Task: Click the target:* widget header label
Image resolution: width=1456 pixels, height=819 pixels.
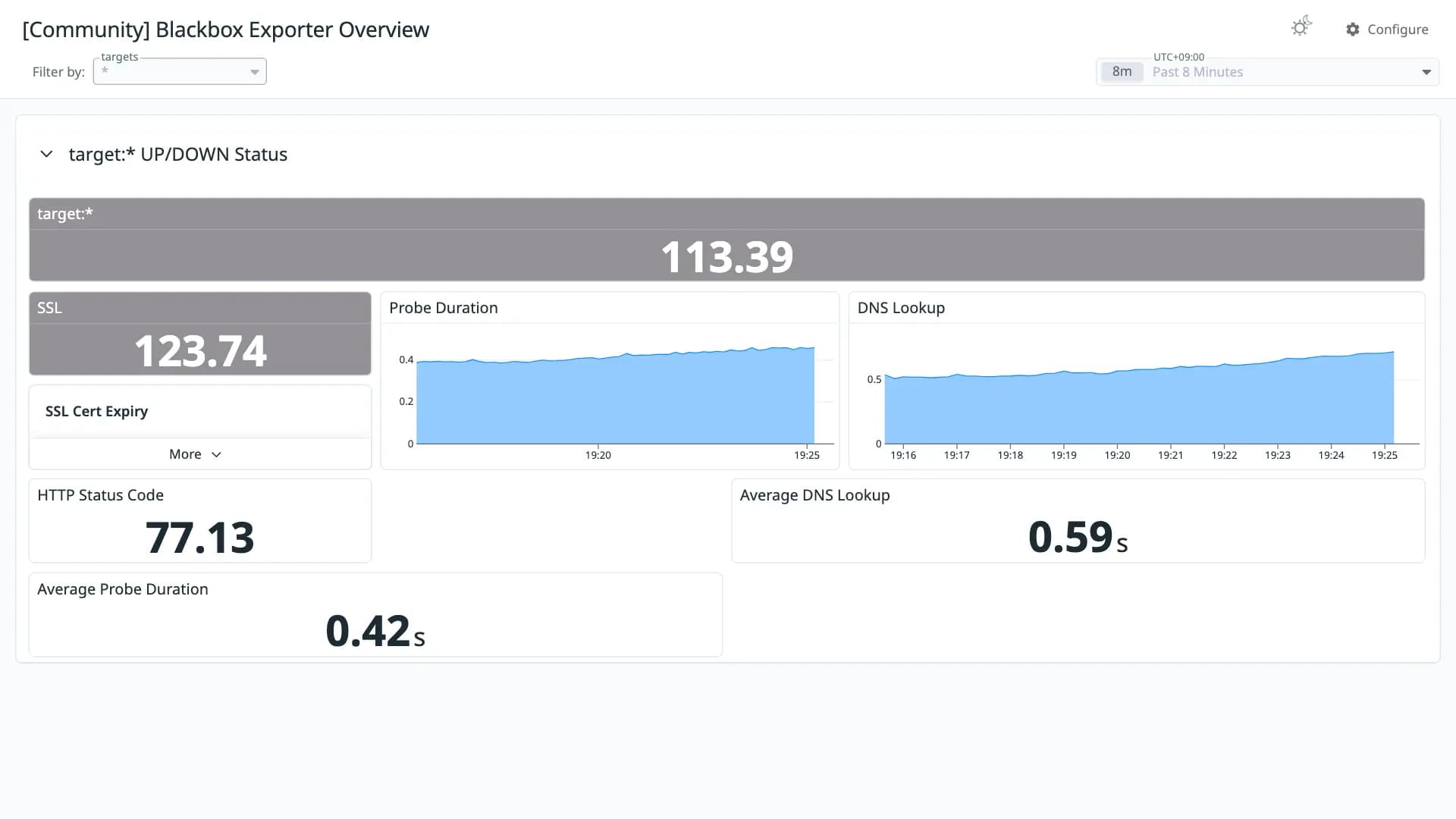Action: [x=65, y=214]
